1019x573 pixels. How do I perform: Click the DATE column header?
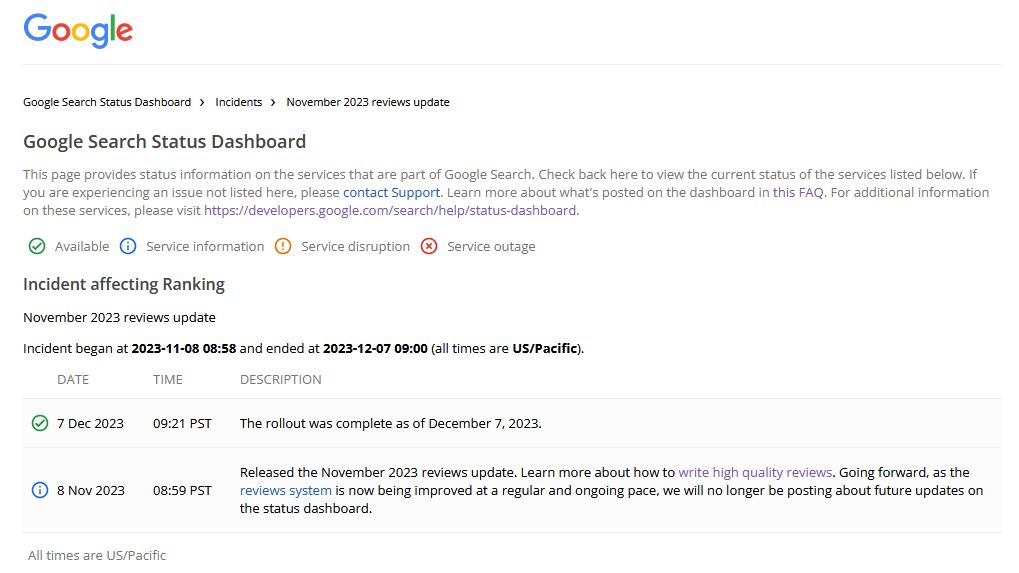(x=73, y=379)
